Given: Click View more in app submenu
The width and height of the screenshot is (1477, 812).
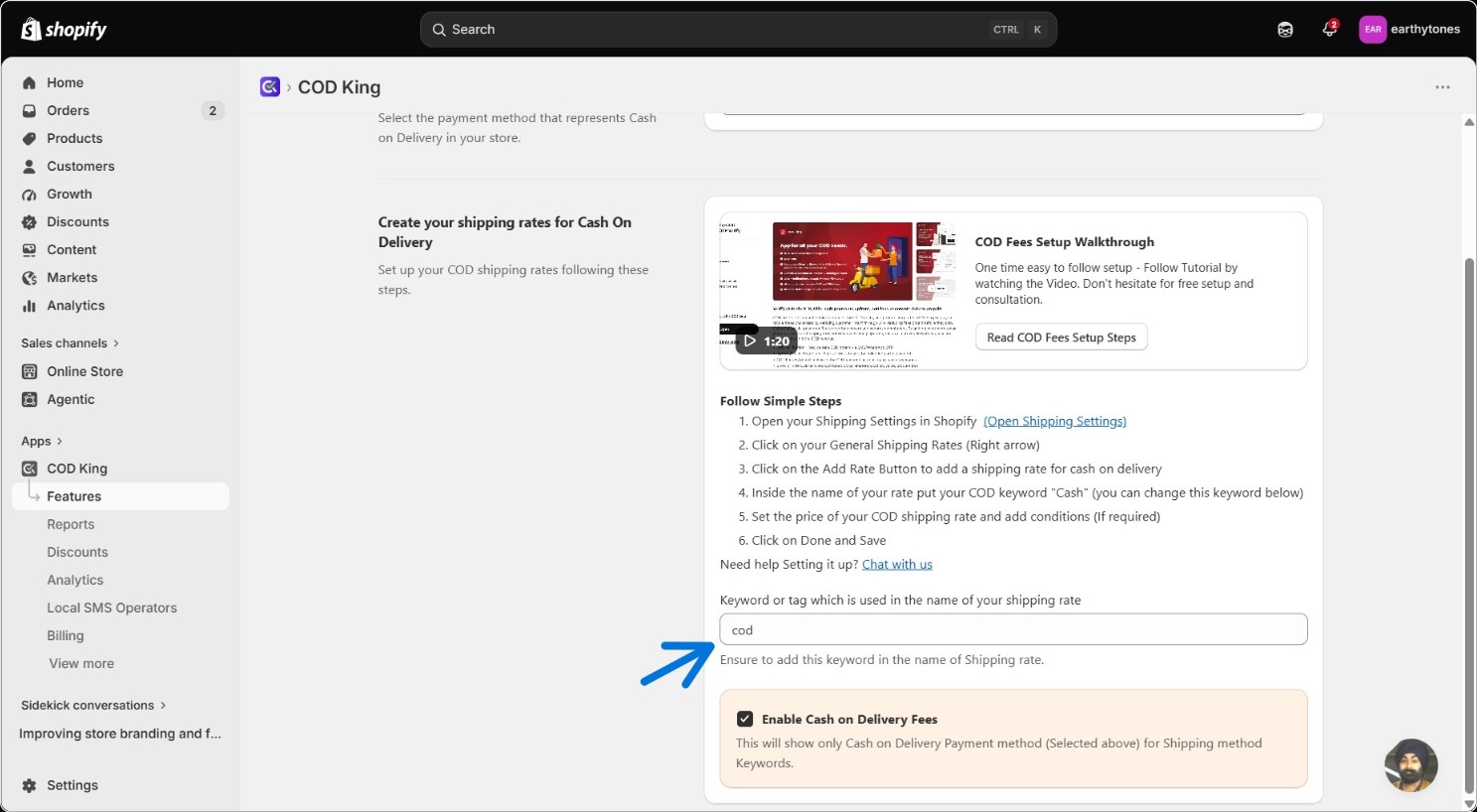Looking at the screenshot, I should click(81, 663).
